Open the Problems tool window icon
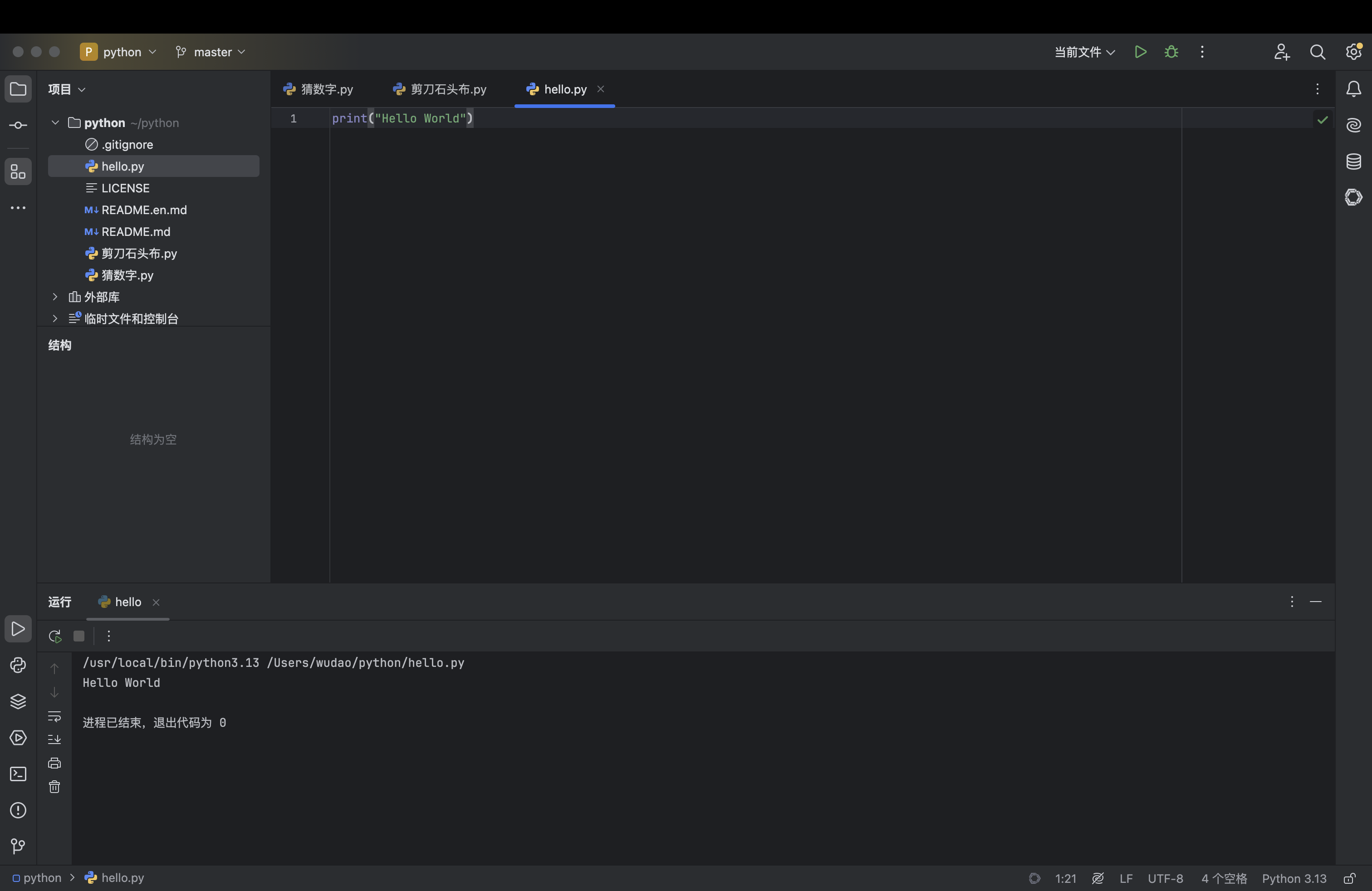This screenshot has height=891, width=1372. [18, 810]
